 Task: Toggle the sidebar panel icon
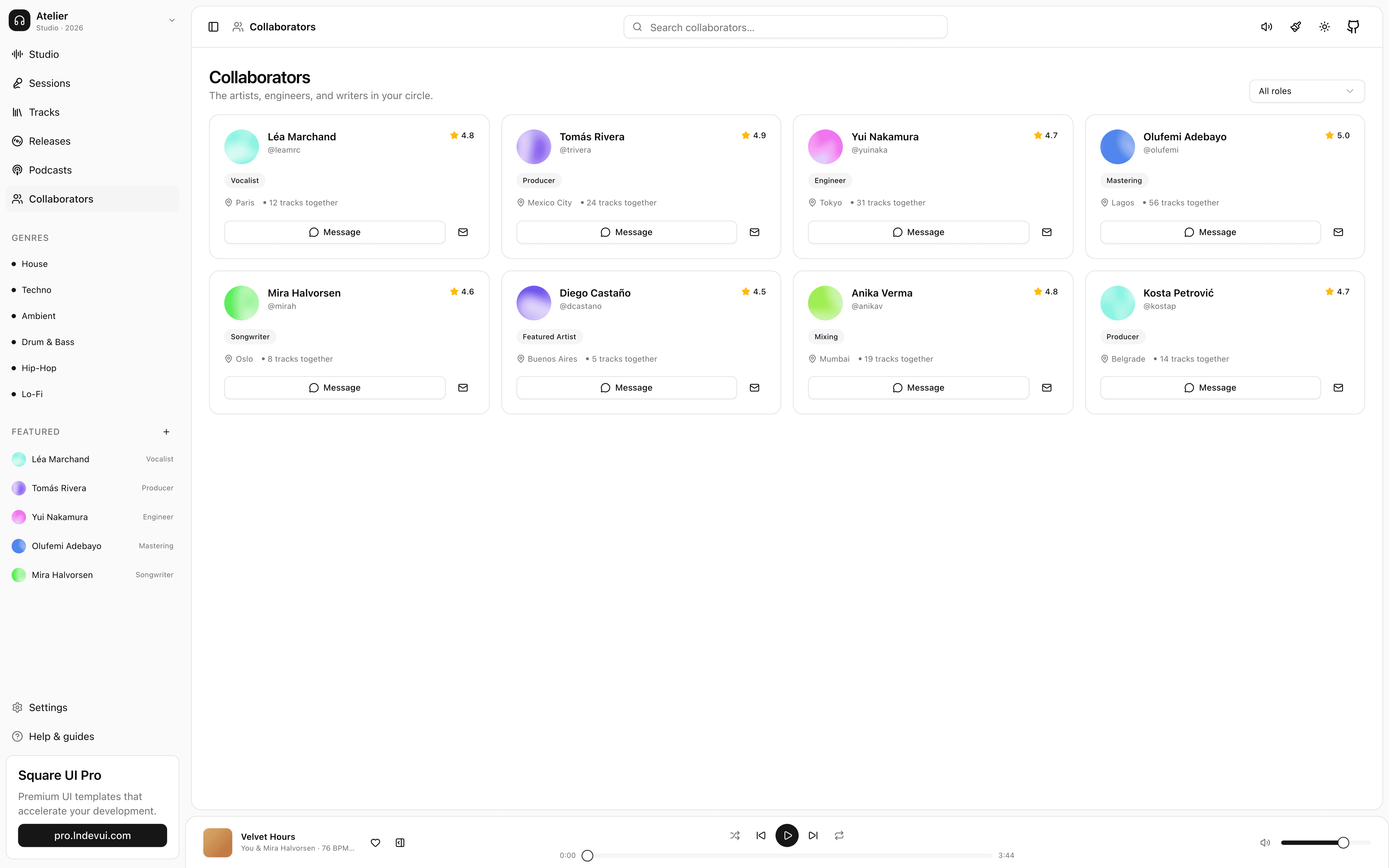(214, 27)
